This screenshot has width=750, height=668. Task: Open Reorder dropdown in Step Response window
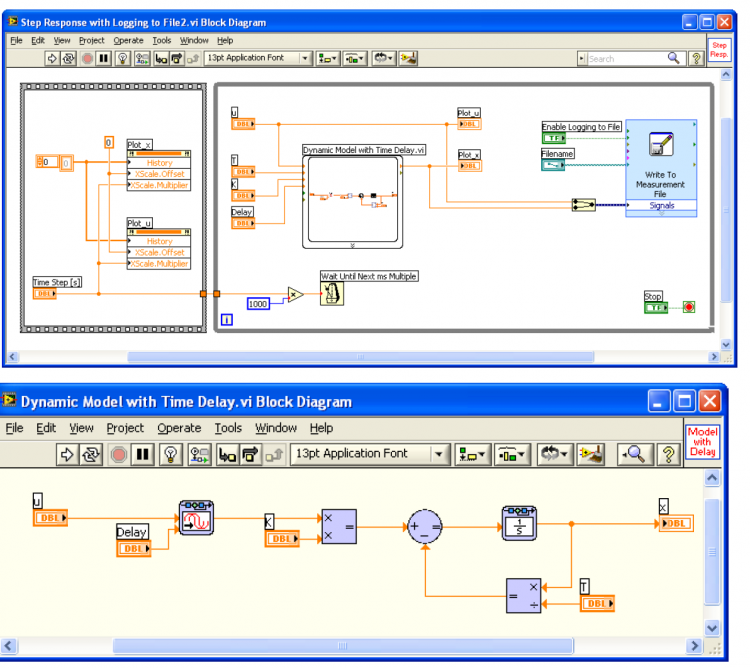tap(384, 58)
